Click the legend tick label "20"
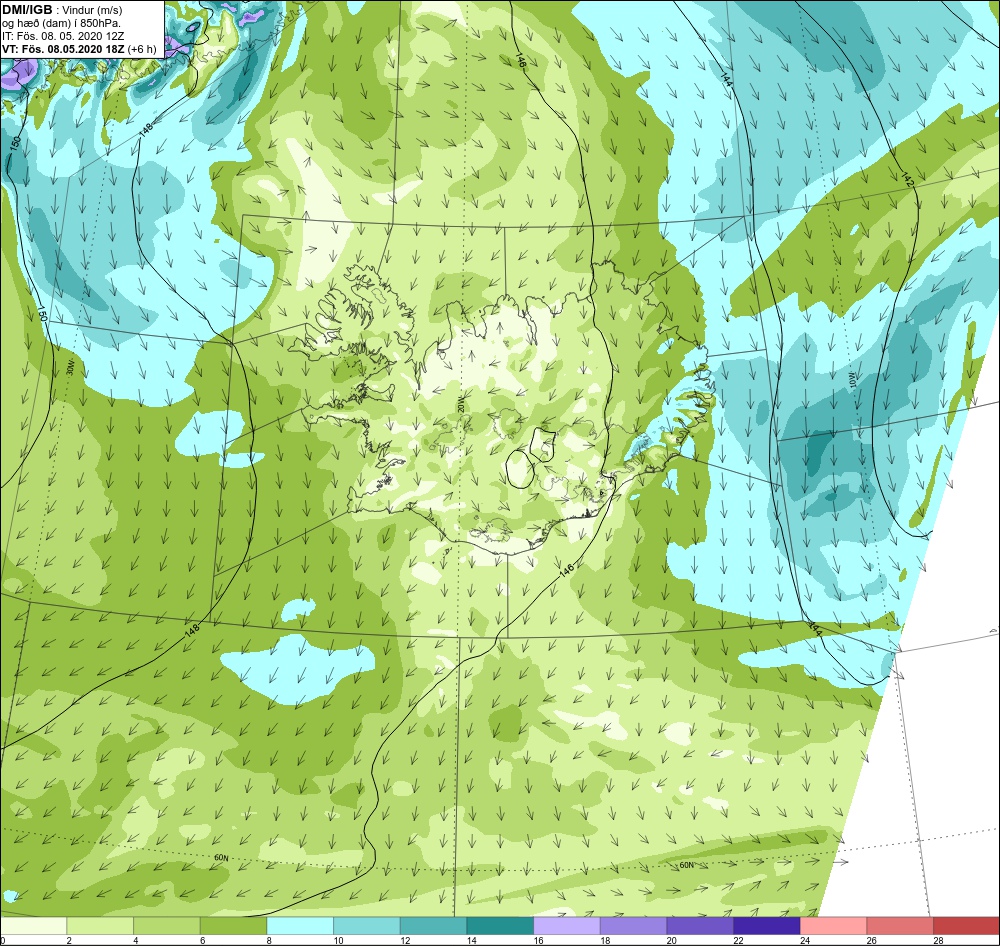1000x946 pixels. (672, 940)
